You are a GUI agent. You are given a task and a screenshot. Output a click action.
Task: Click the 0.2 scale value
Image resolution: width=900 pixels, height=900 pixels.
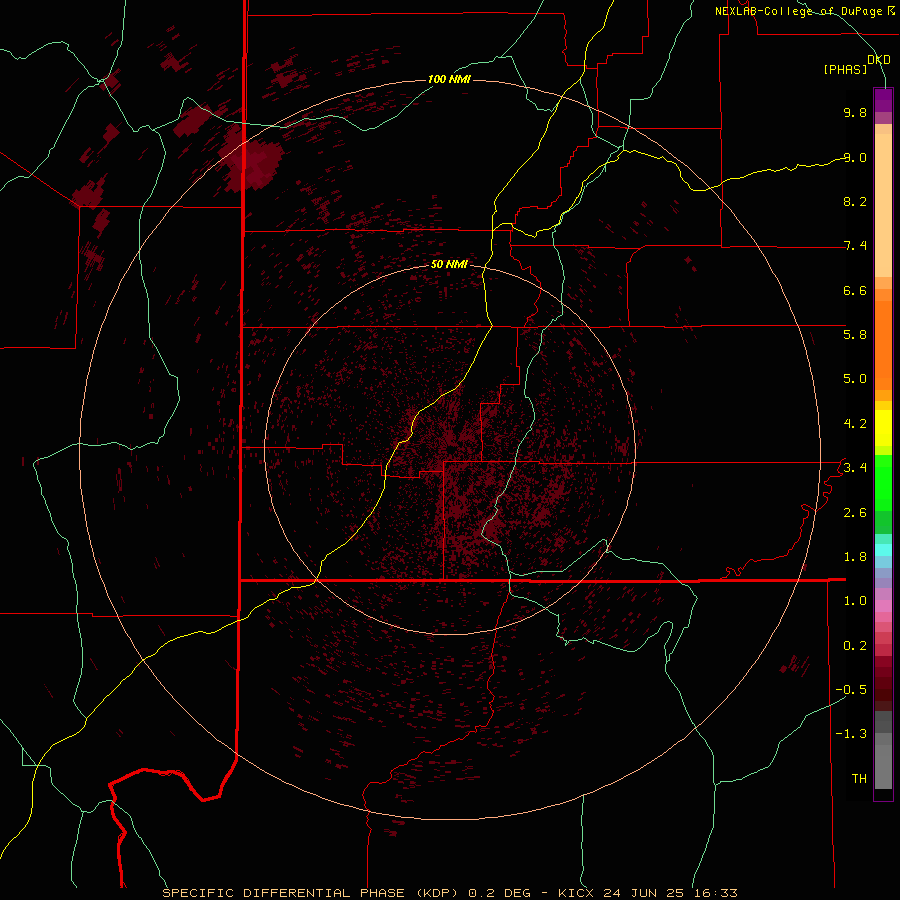855,646
